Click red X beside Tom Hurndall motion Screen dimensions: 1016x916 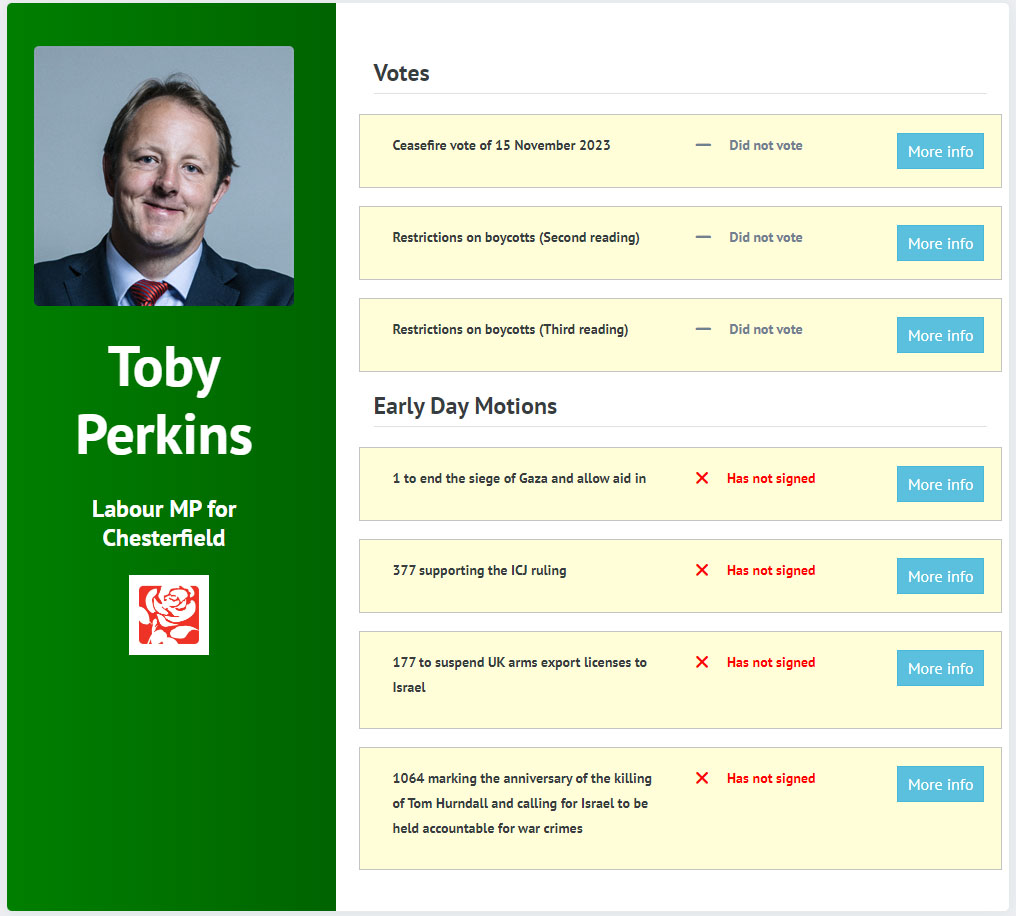pos(702,778)
